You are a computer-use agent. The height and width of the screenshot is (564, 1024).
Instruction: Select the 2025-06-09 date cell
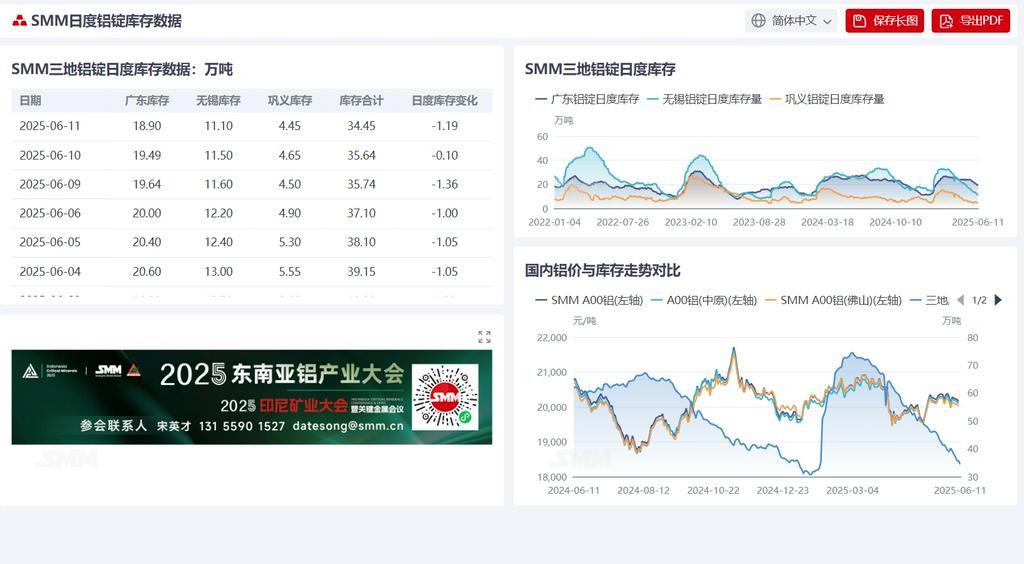click(50, 184)
